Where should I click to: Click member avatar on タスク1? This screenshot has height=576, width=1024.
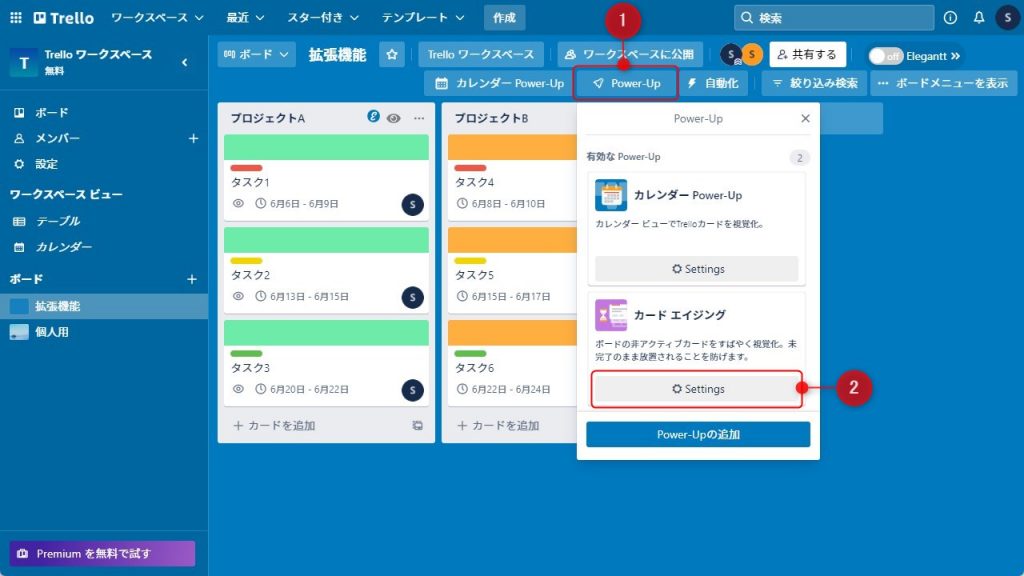coord(412,204)
